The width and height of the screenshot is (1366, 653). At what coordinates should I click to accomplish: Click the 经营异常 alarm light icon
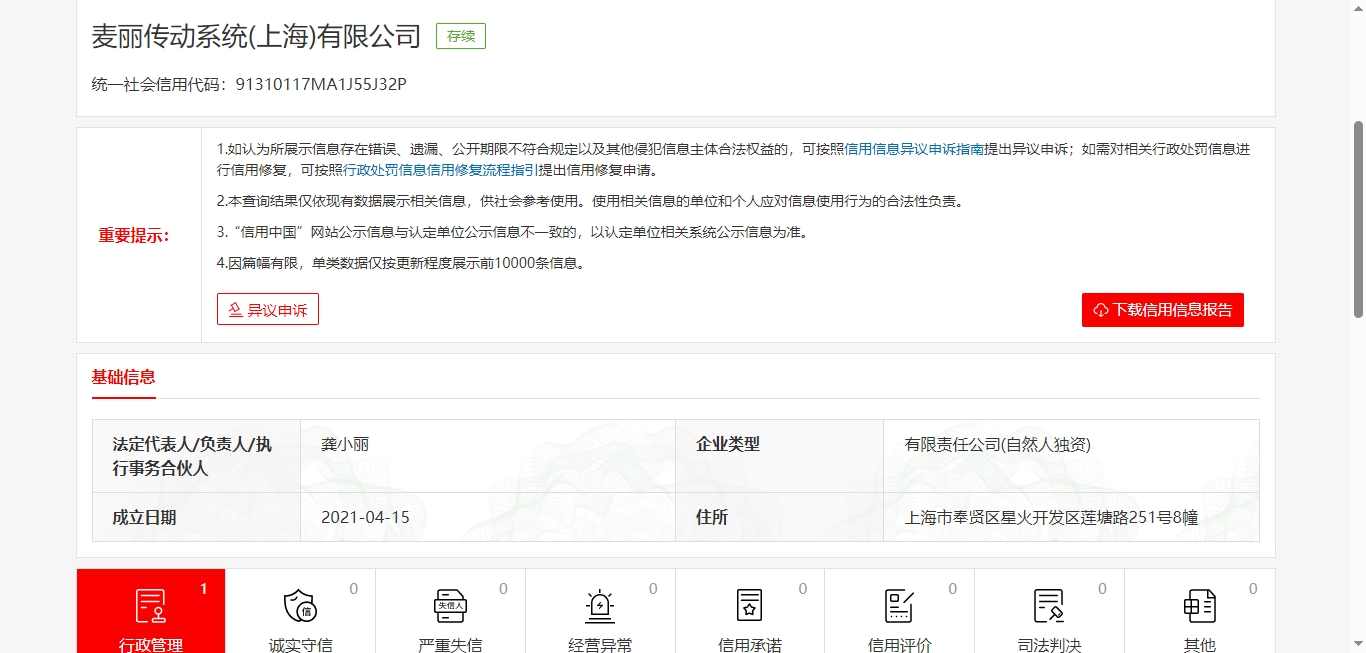(x=600, y=606)
